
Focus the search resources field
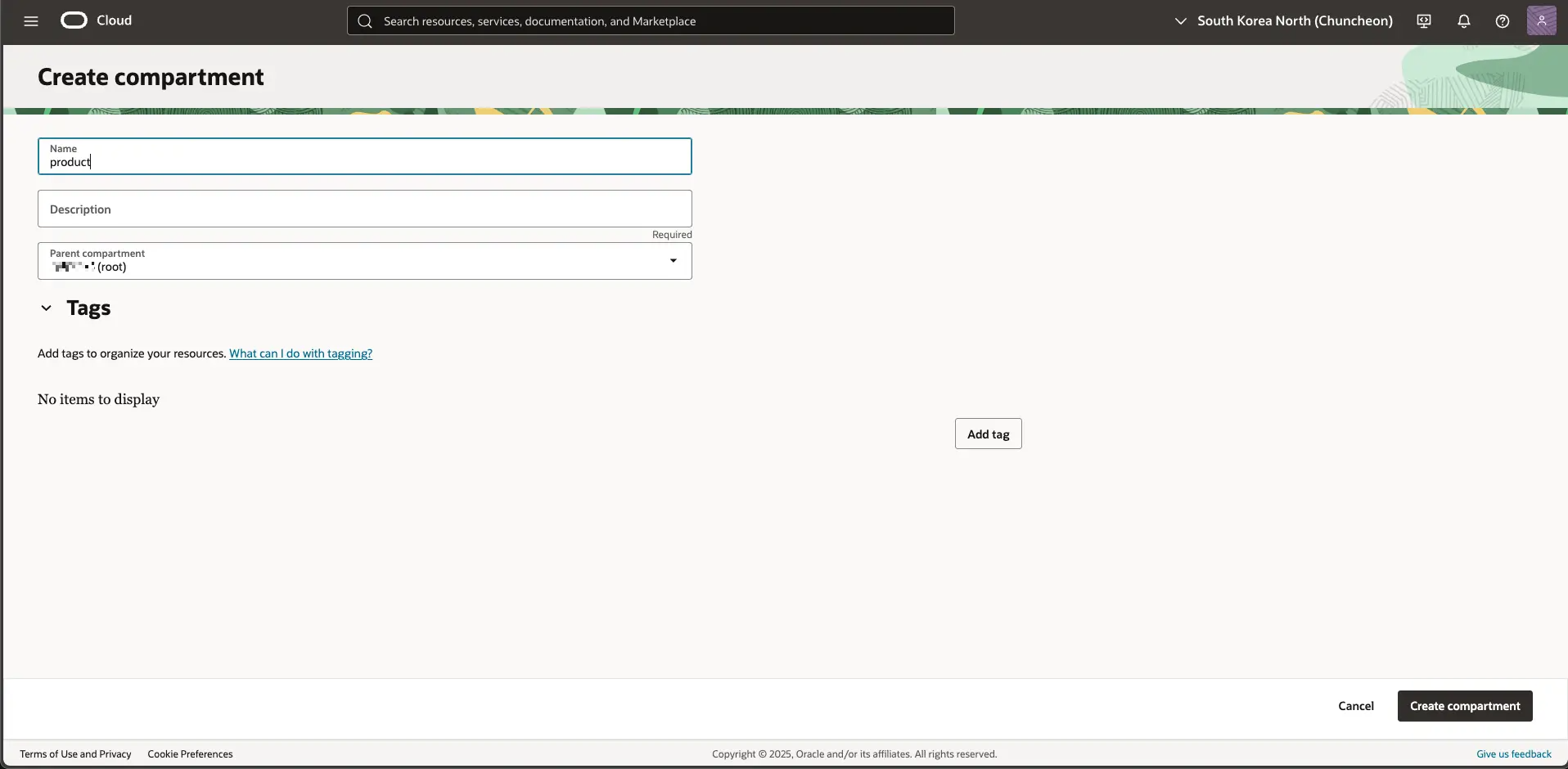[x=651, y=21]
